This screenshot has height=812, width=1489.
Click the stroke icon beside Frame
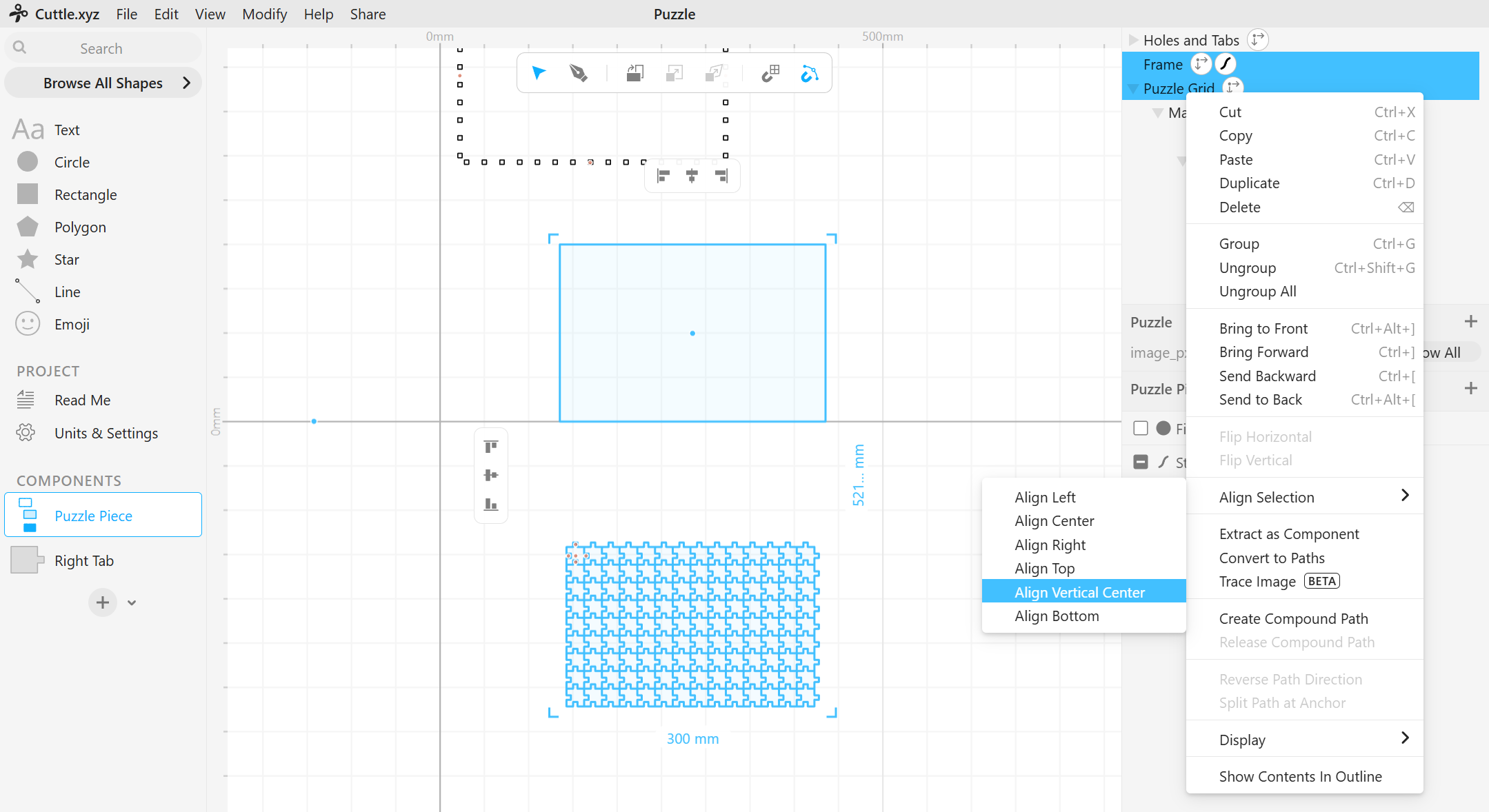click(x=1226, y=64)
